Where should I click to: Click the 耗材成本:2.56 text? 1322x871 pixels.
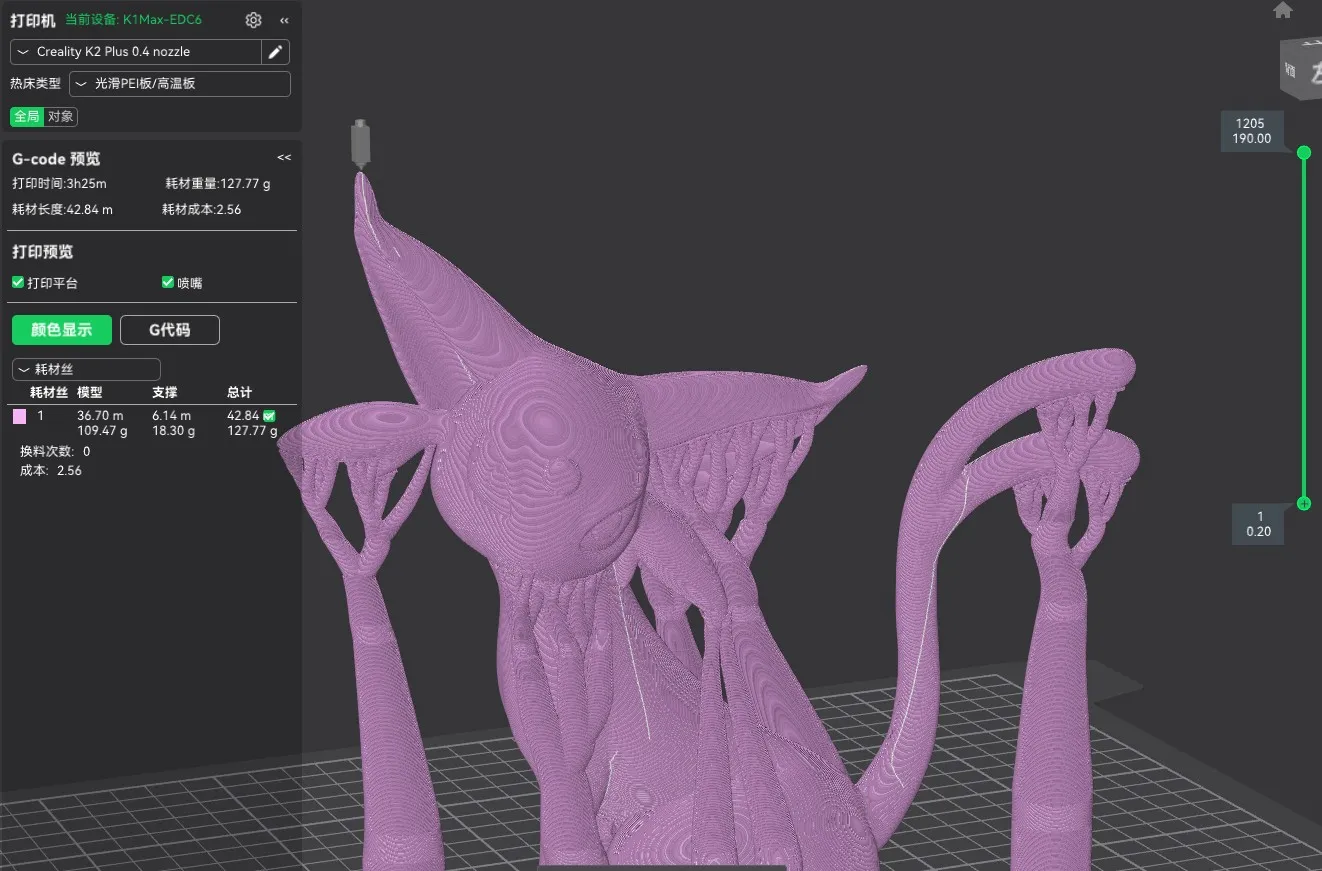[x=202, y=210]
